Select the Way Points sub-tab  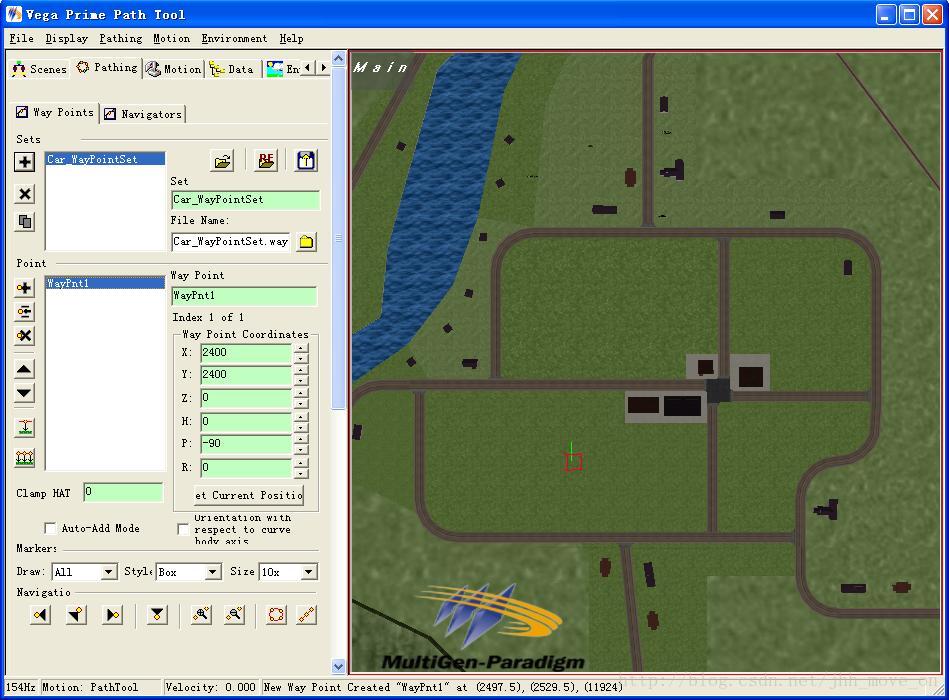[x=55, y=113]
